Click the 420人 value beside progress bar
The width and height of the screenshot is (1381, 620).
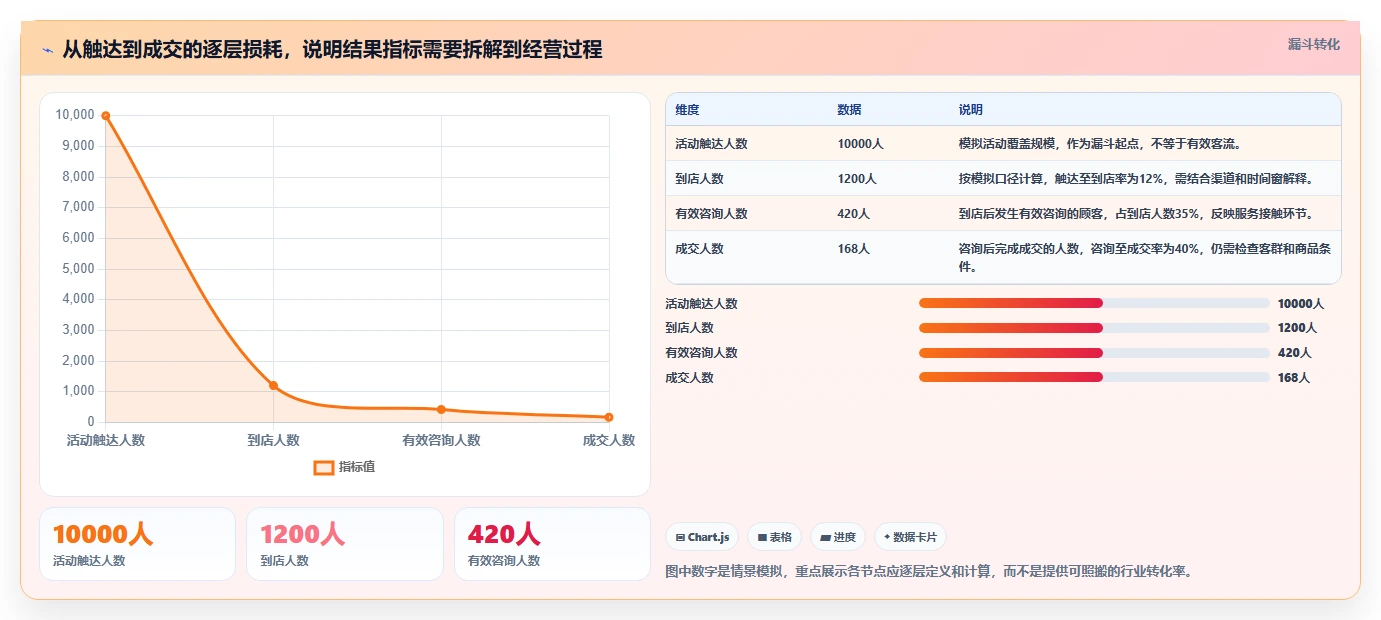tap(1293, 353)
